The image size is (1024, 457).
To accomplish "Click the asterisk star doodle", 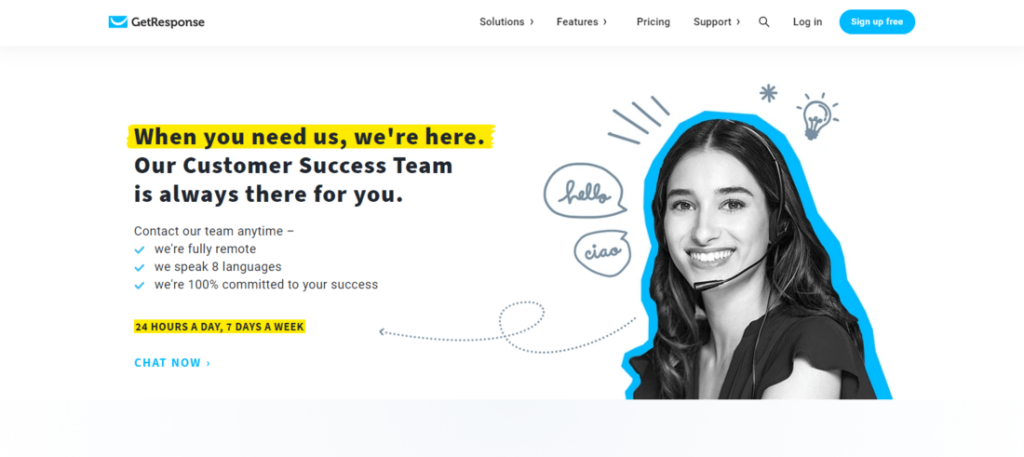I will coord(769,93).
